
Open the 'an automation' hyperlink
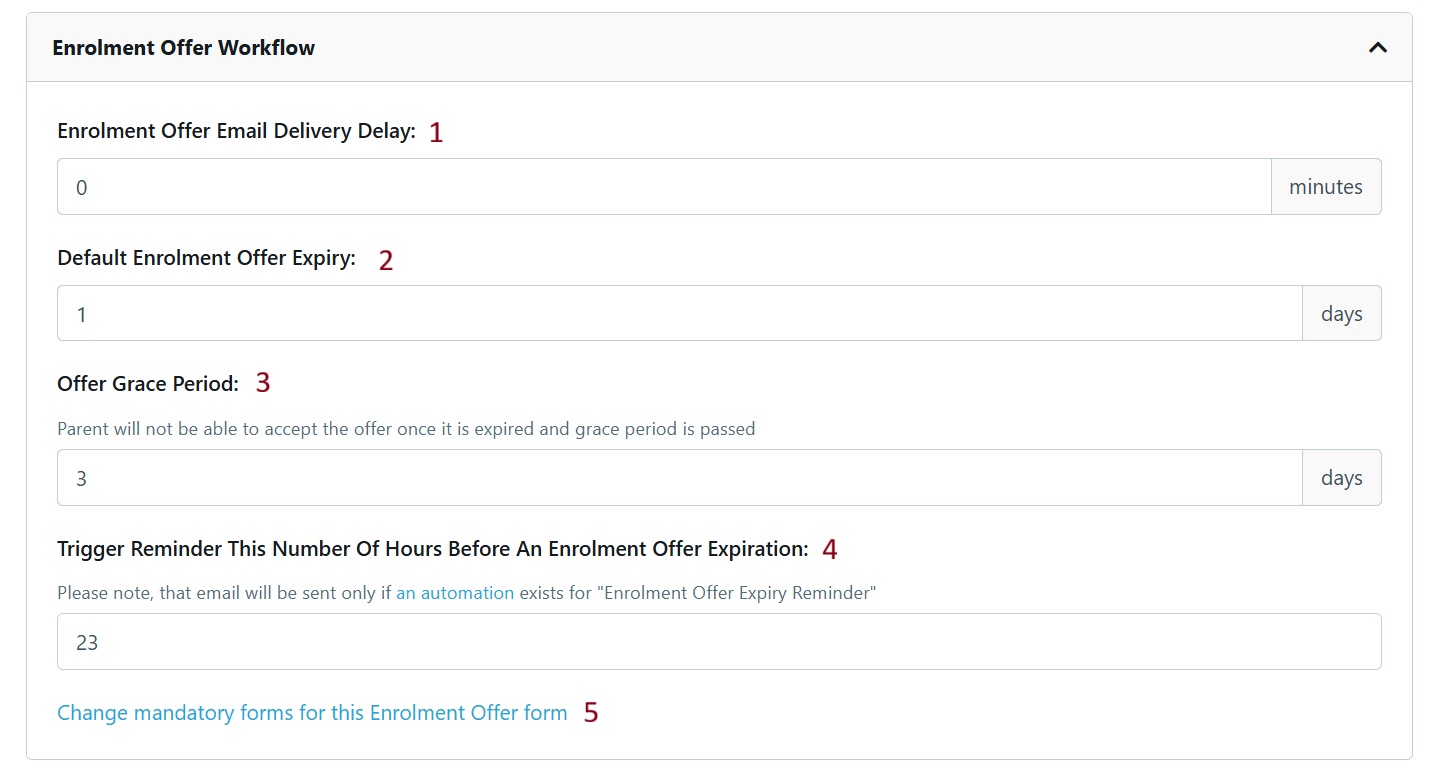coord(455,592)
